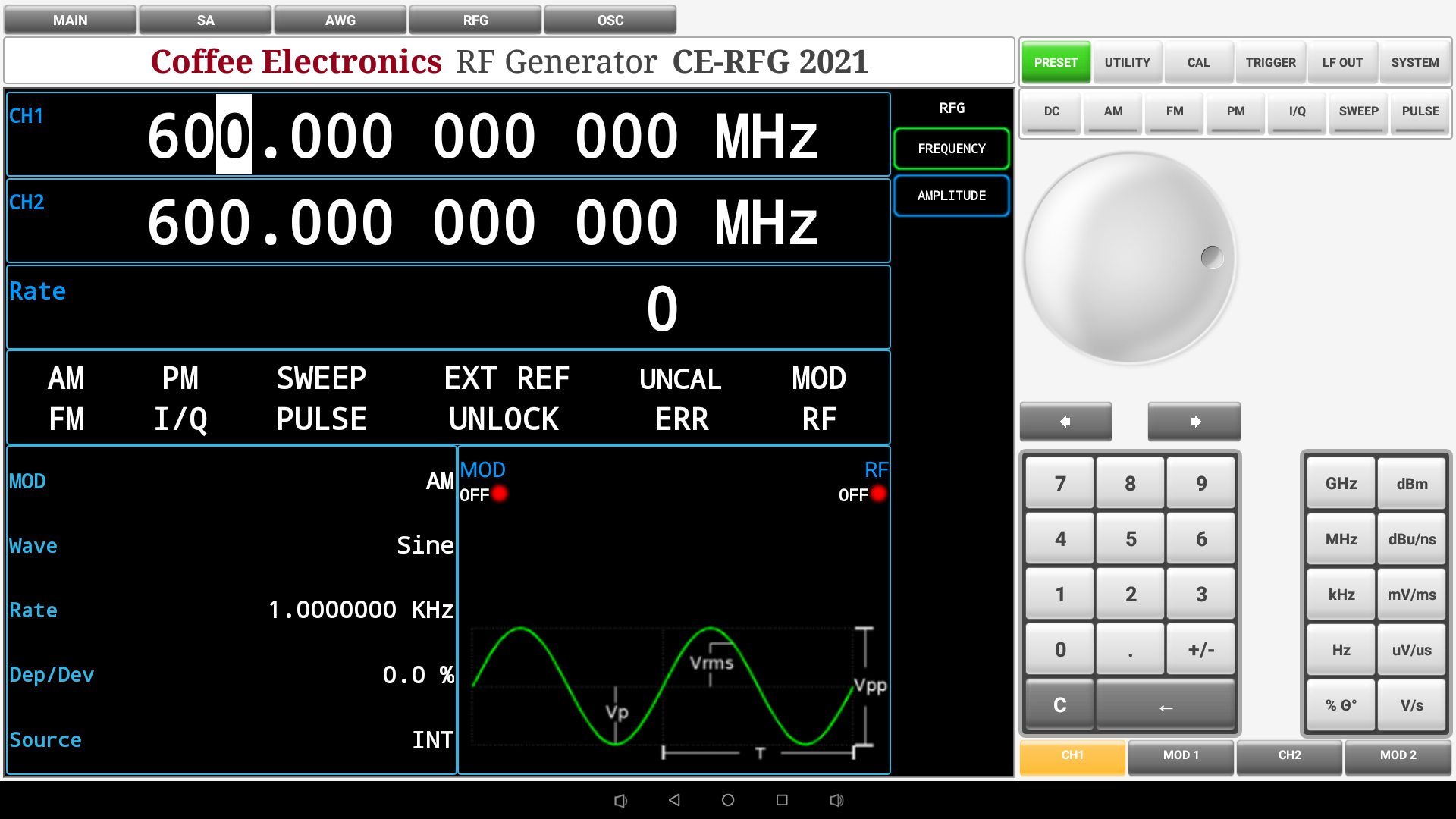The width and height of the screenshot is (1456, 819).
Task: Click the PULSE mode button
Action: tap(1420, 112)
